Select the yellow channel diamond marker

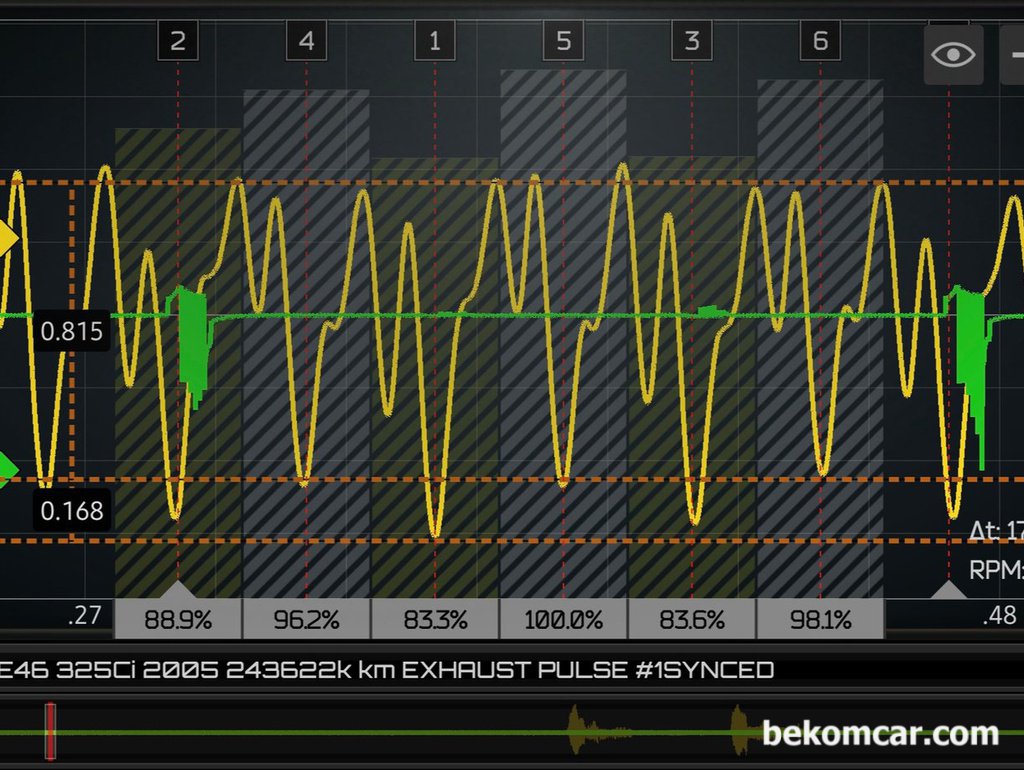(6, 240)
